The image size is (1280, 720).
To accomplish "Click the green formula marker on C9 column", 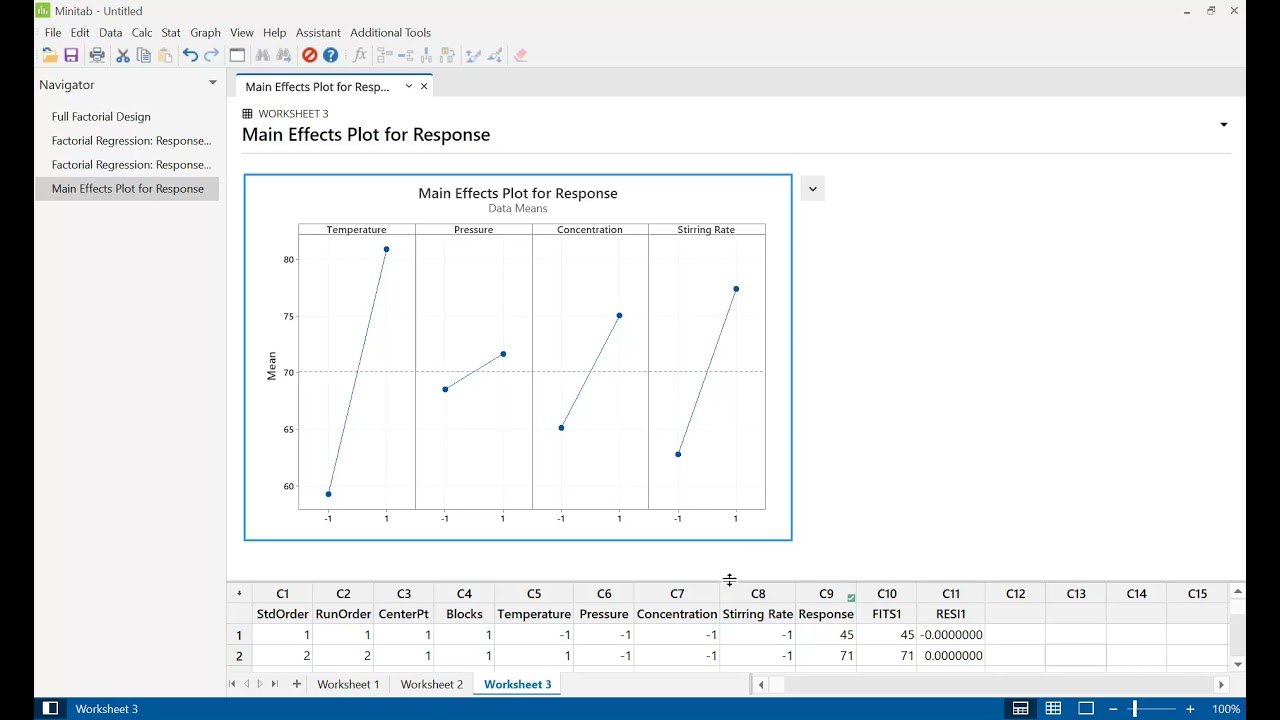I will 851,598.
